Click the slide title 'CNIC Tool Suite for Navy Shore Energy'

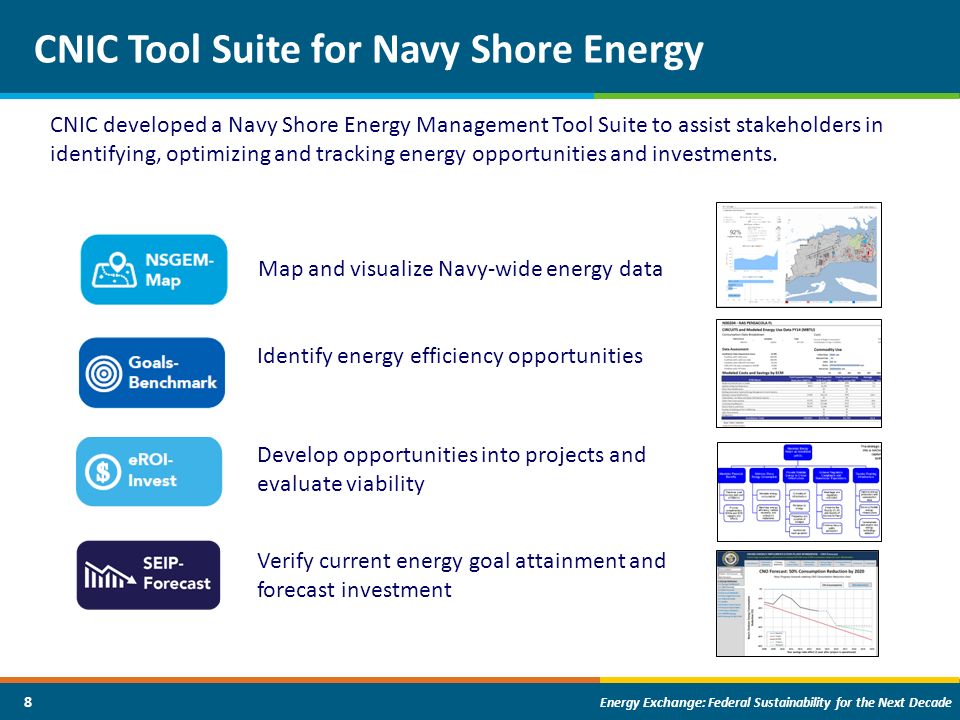369,49
